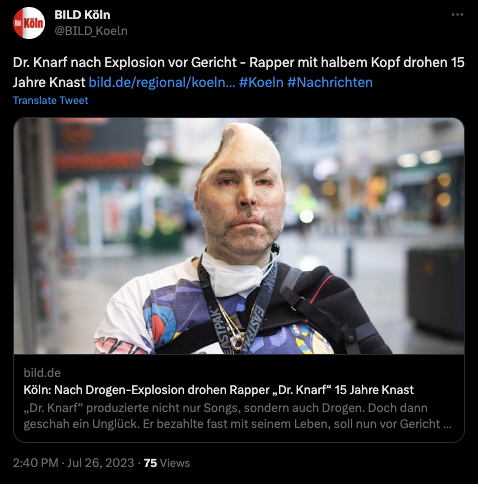Follow the bild.de/regional/koeln… link

point(162,82)
